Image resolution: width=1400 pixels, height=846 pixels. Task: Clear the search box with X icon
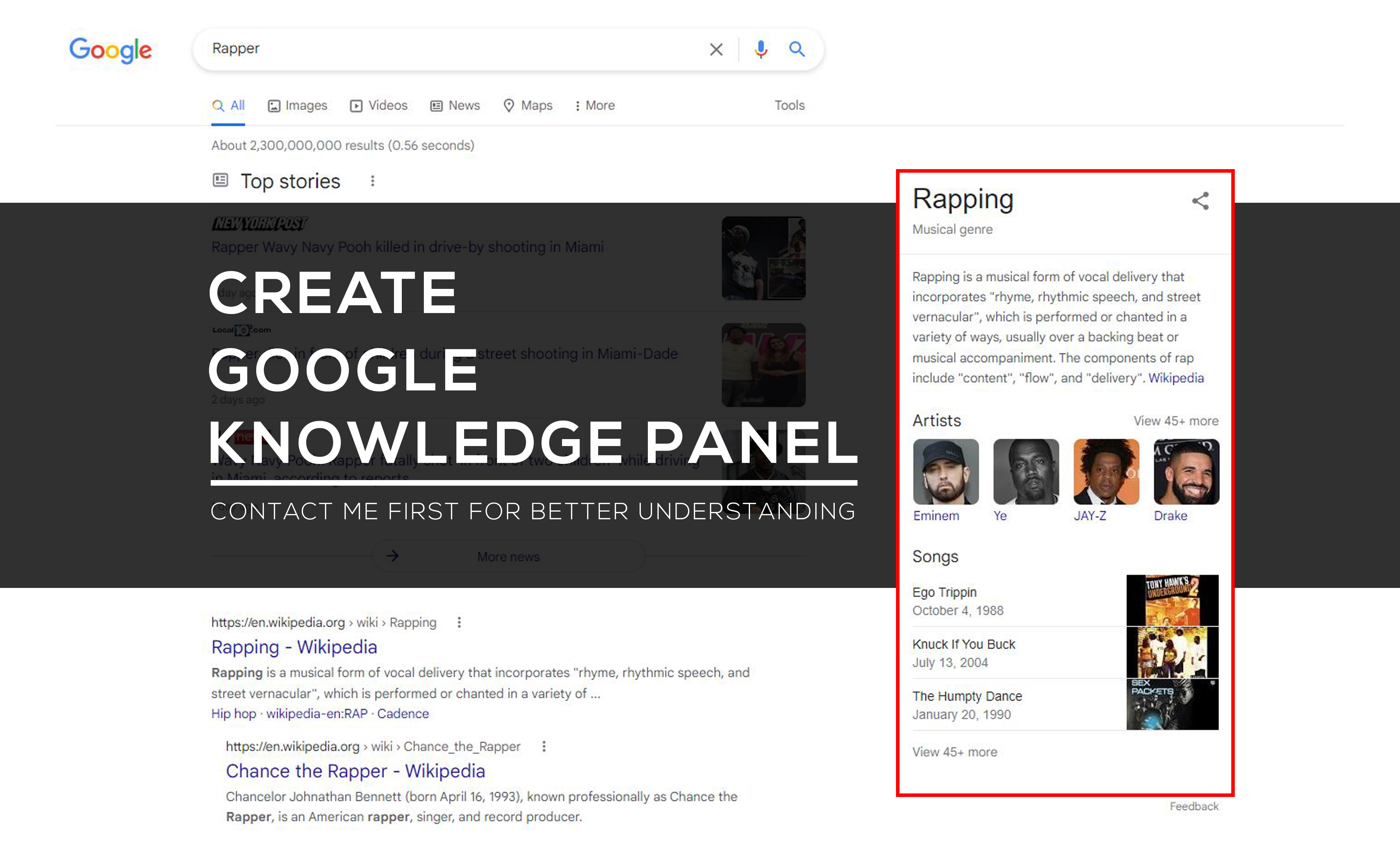[x=716, y=49]
